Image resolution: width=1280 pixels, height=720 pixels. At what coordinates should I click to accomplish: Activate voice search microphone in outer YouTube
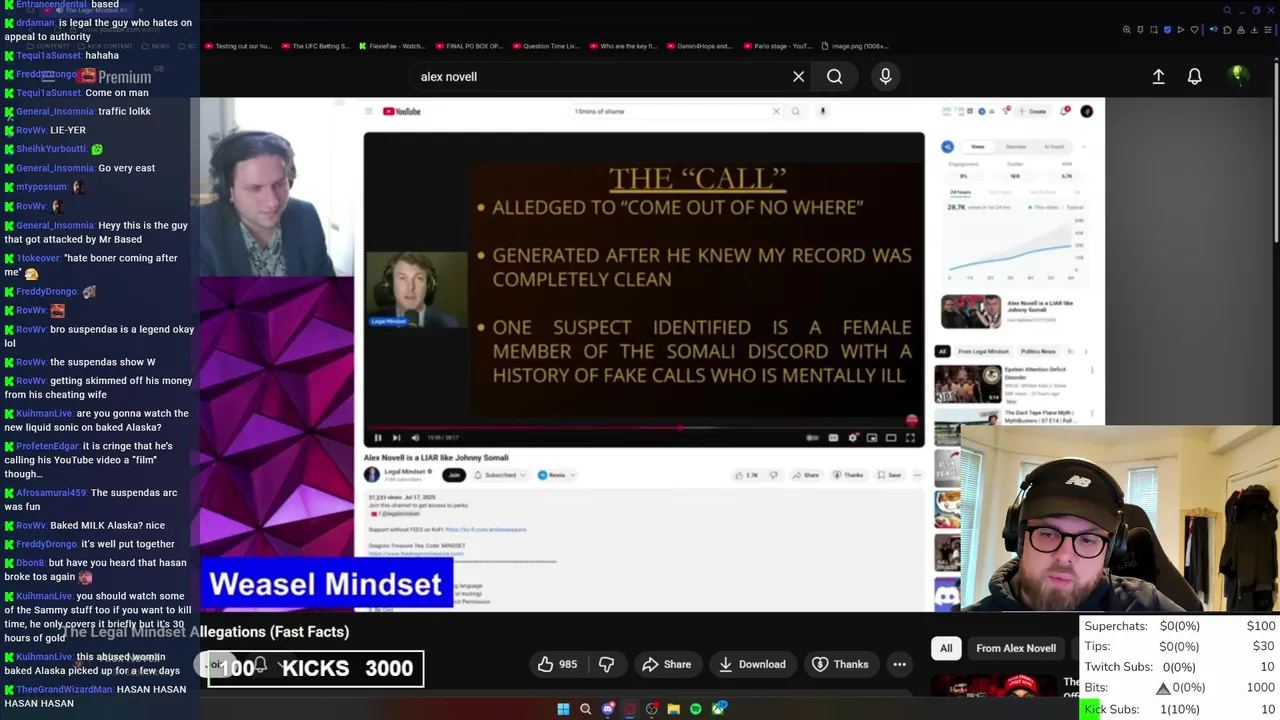(x=885, y=76)
